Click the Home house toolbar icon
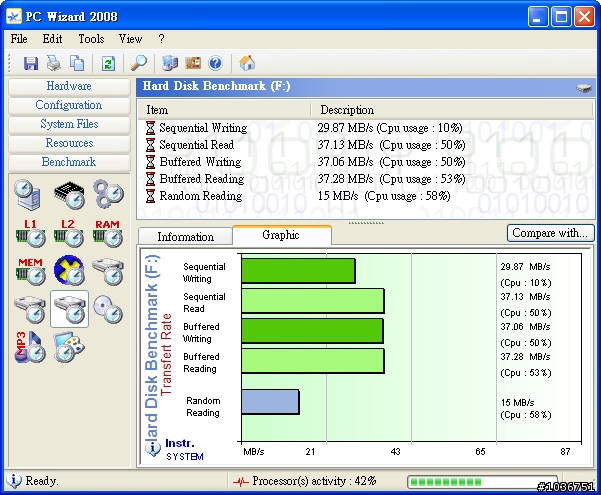 point(247,63)
